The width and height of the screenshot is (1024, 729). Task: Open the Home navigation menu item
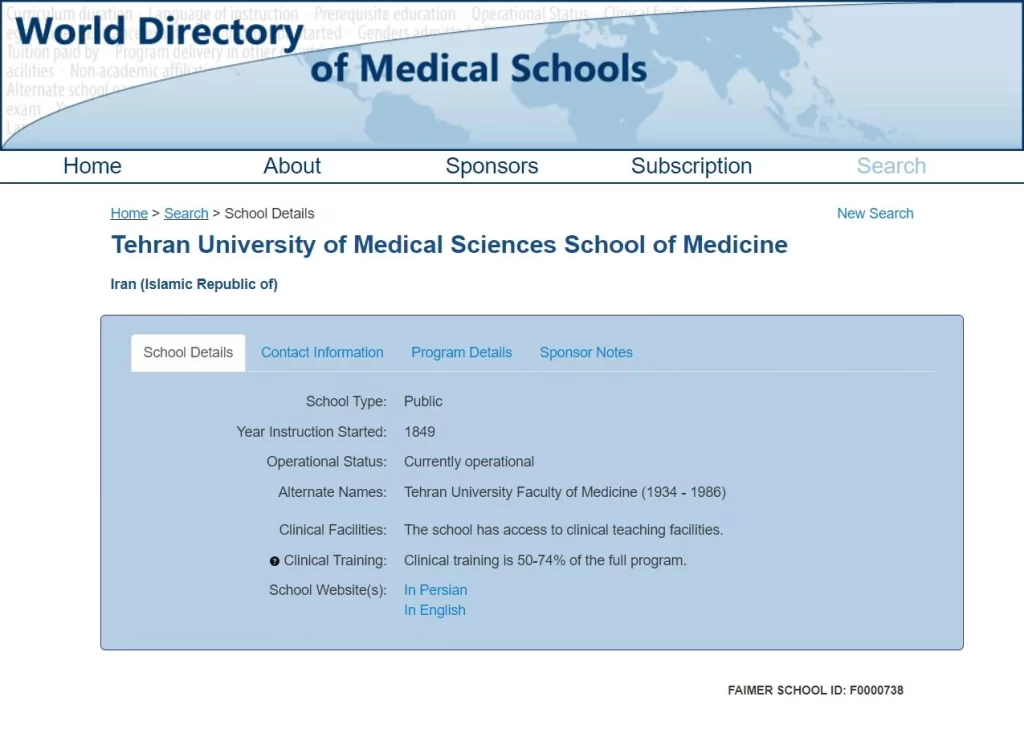[x=92, y=166]
